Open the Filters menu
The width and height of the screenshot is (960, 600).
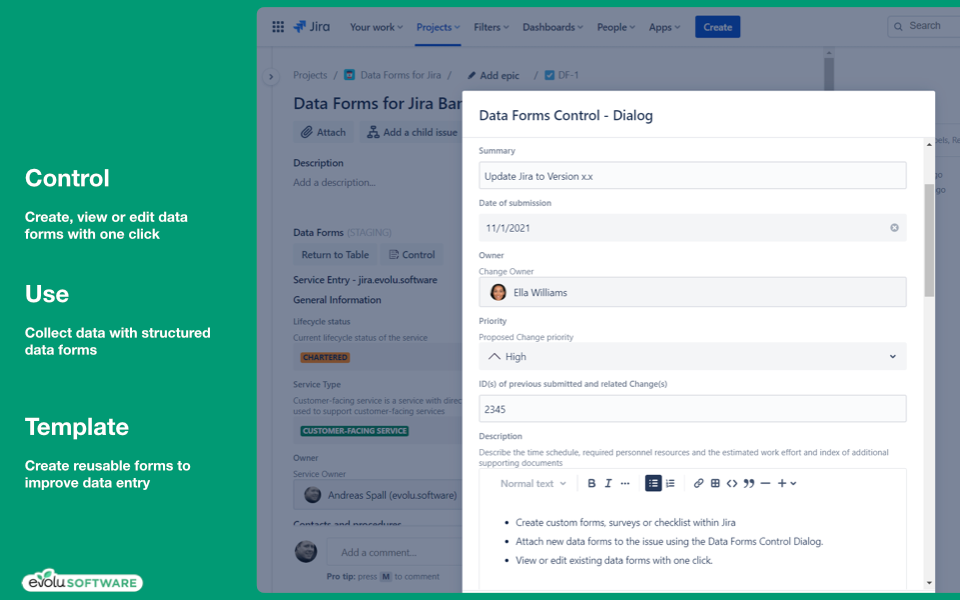pos(491,27)
